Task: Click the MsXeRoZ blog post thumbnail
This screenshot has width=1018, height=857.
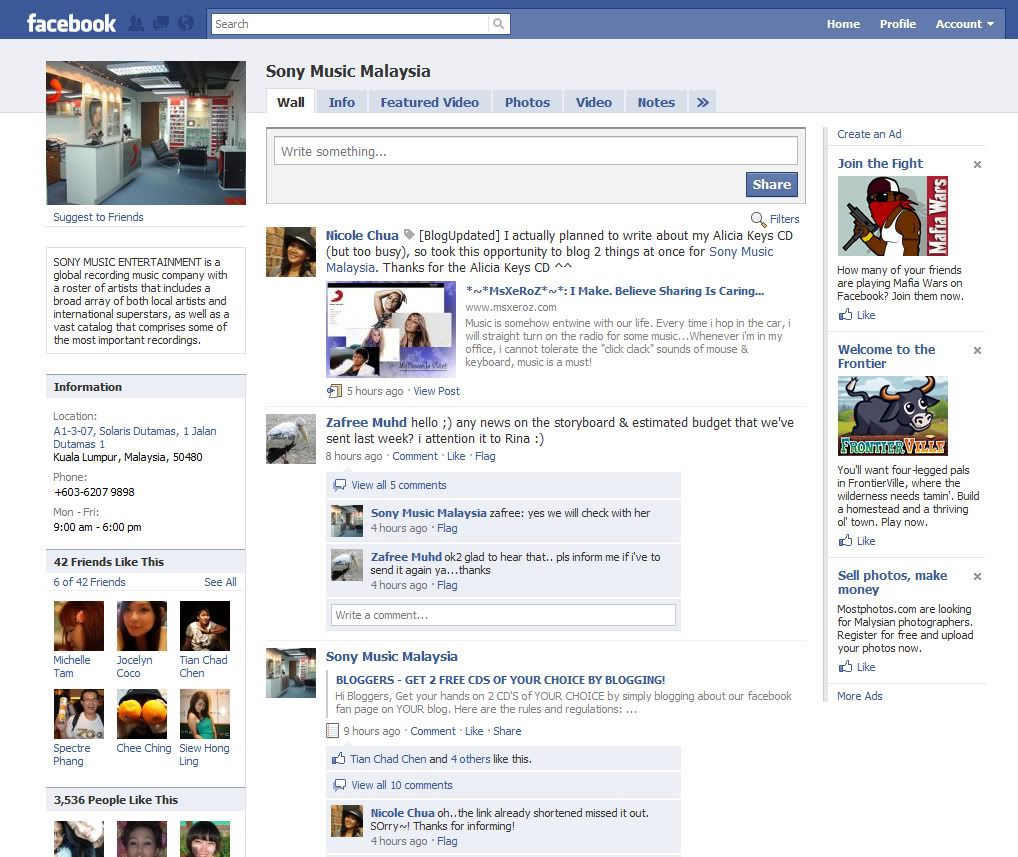Action: (x=391, y=329)
